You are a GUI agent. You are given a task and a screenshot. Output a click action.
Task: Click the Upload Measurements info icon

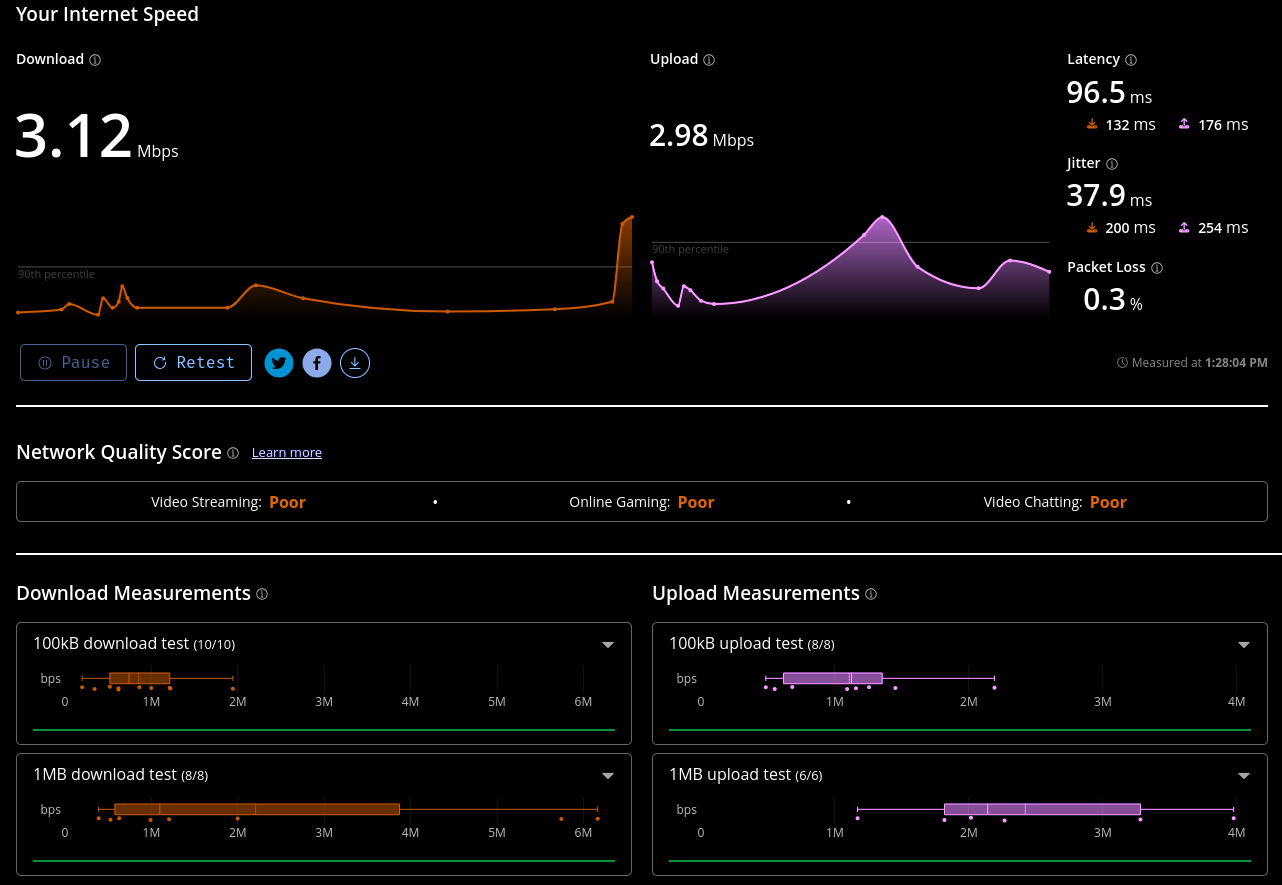point(871,594)
